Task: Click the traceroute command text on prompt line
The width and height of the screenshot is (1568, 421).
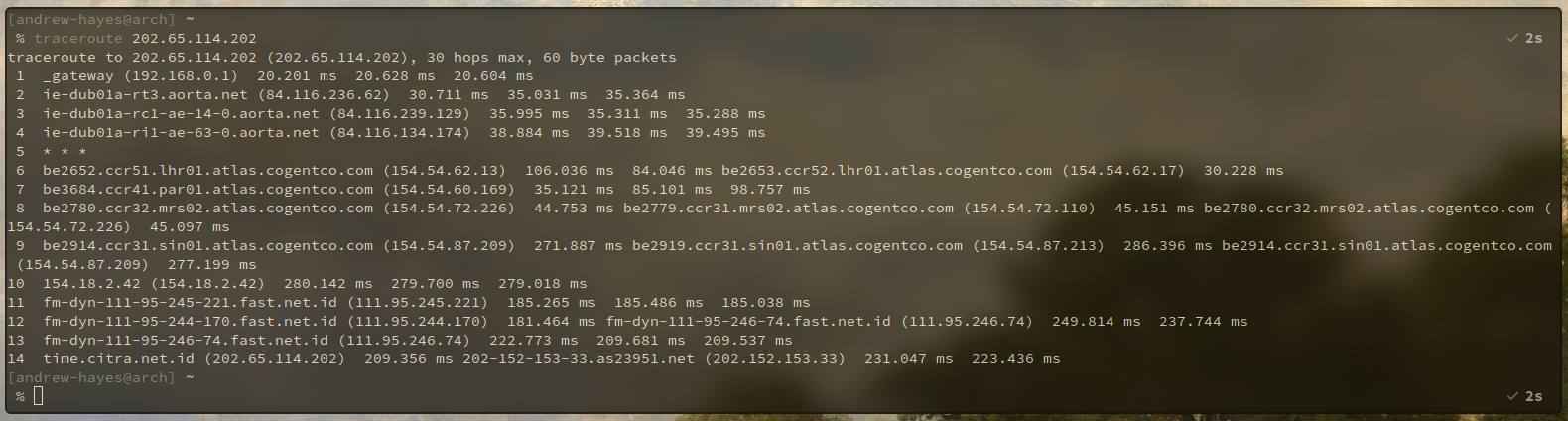Action: pyautogui.click(x=145, y=38)
